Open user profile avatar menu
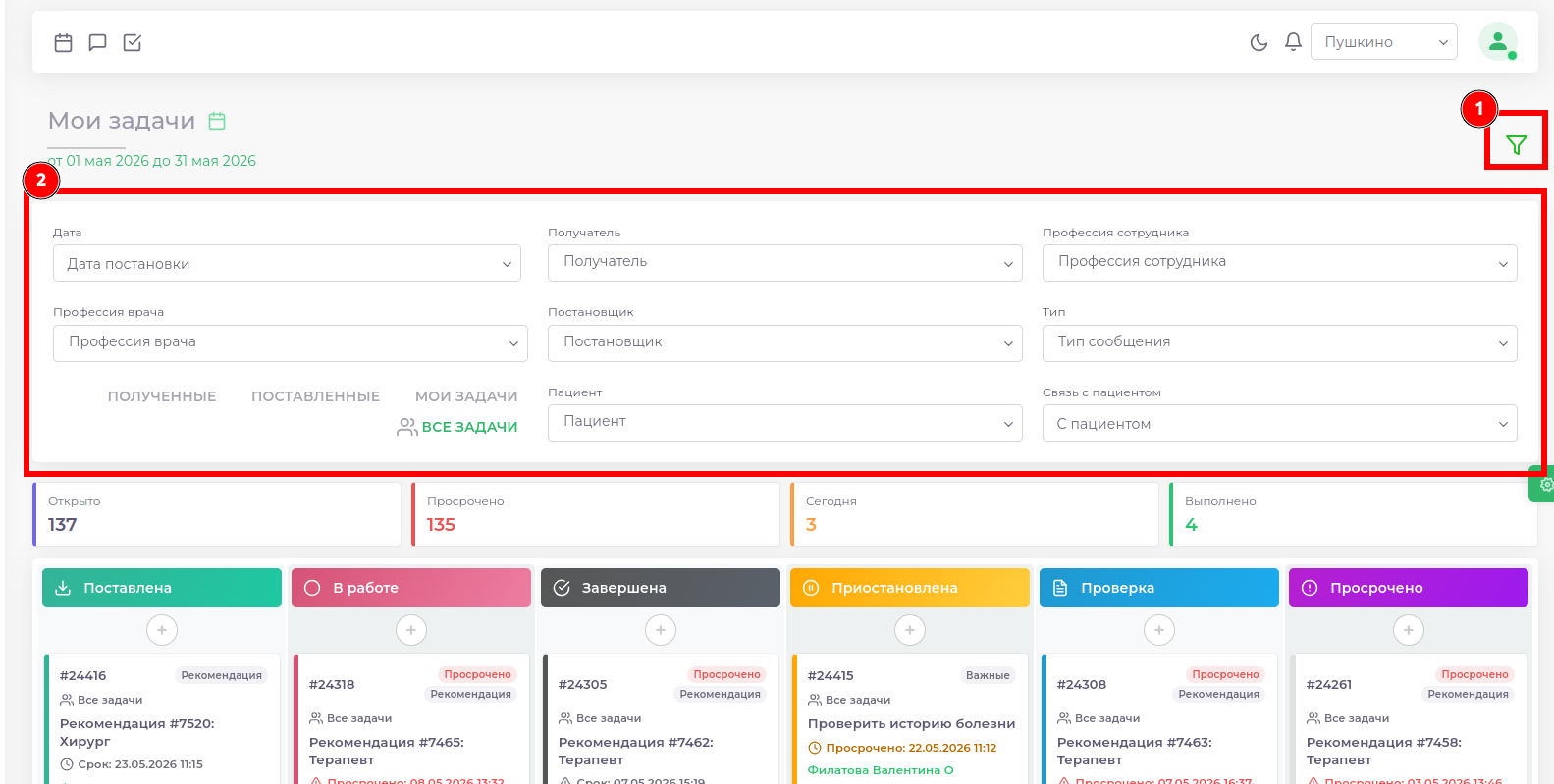1554x784 pixels. [x=1498, y=41]
